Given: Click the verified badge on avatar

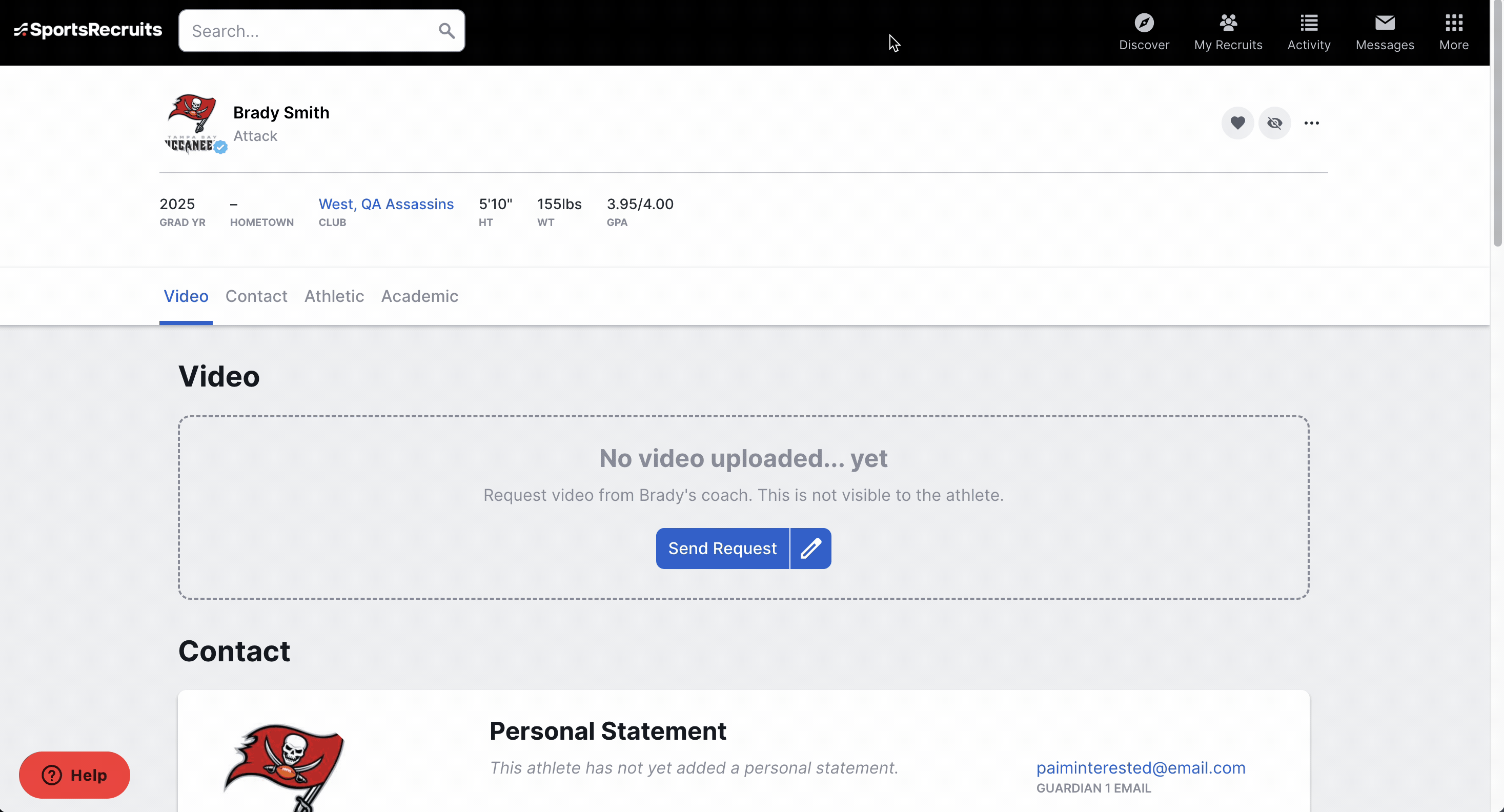Looking at the screenshot, I should tap(220, 147).
